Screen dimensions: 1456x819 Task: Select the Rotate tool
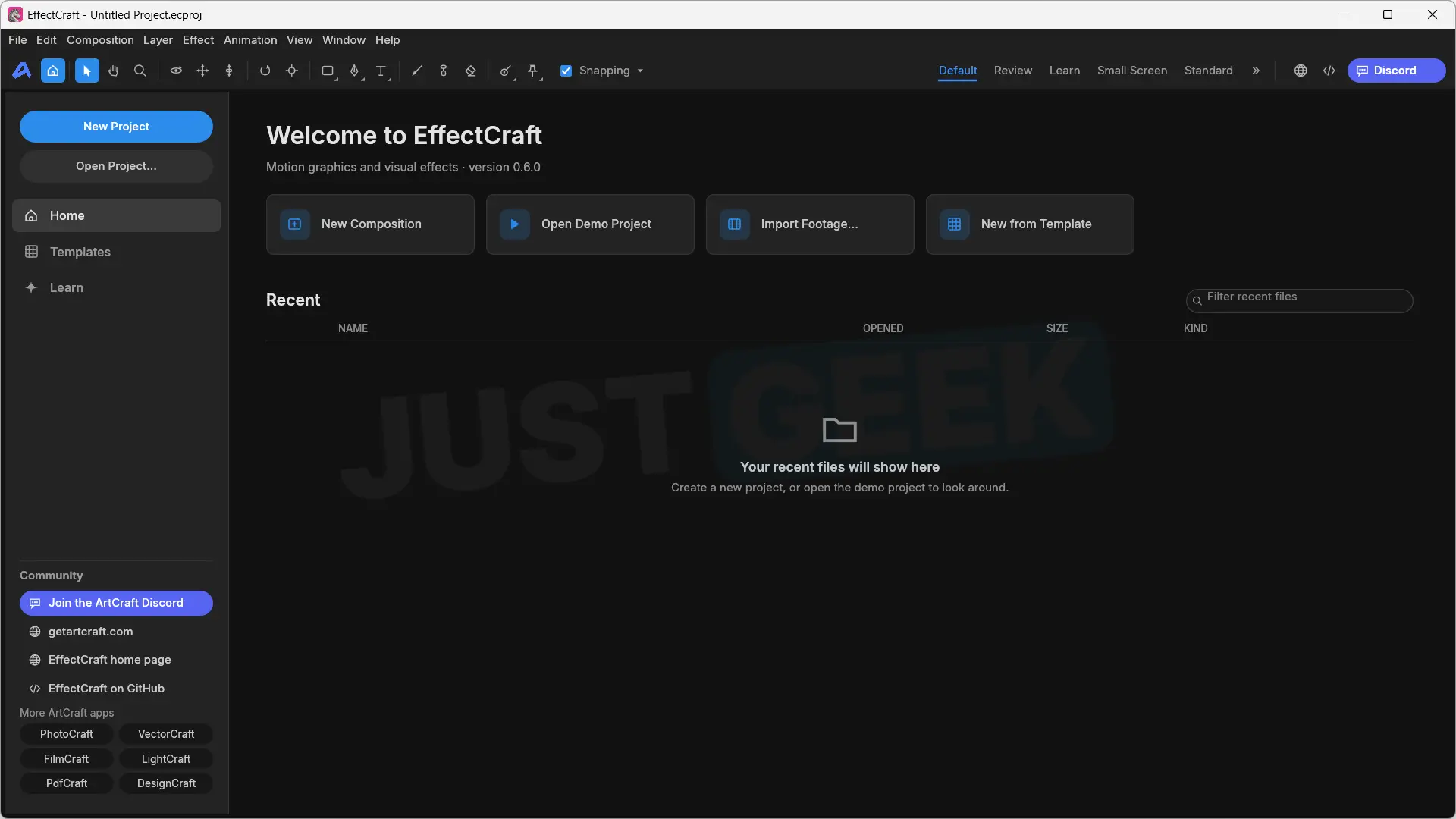click(x=265, y=71)
